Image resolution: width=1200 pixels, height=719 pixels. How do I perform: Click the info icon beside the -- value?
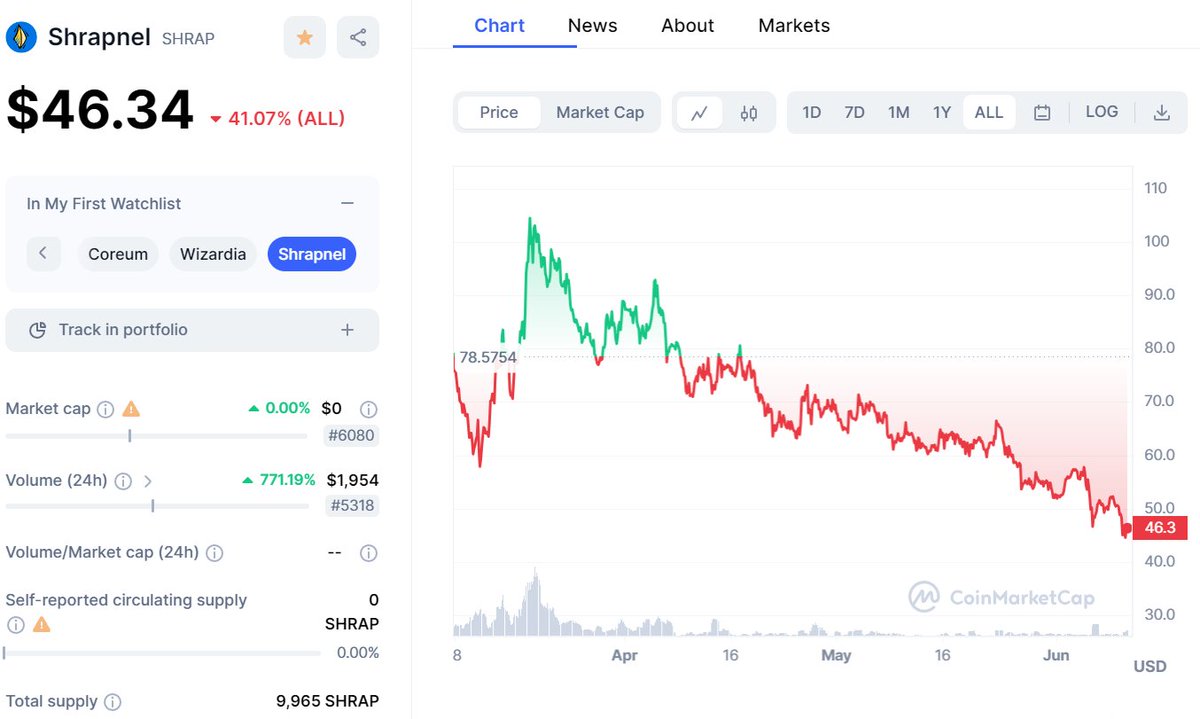[368, 553]
